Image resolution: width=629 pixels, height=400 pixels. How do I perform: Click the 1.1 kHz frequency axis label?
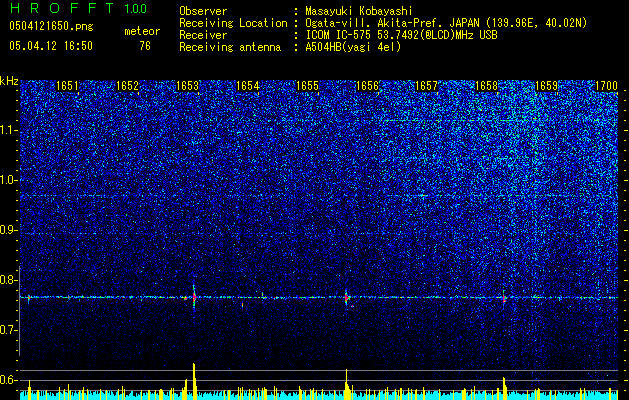point(8,130)
